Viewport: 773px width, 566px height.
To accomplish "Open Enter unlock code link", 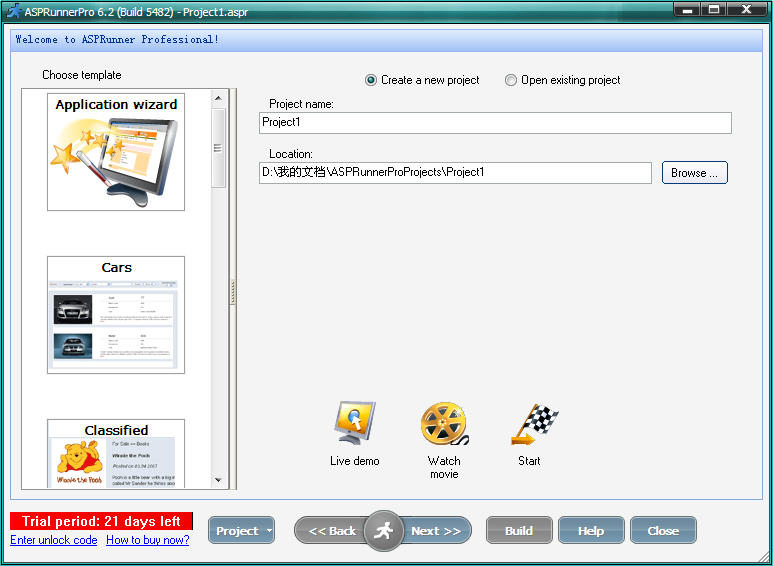I will click(x=54, y=540).
